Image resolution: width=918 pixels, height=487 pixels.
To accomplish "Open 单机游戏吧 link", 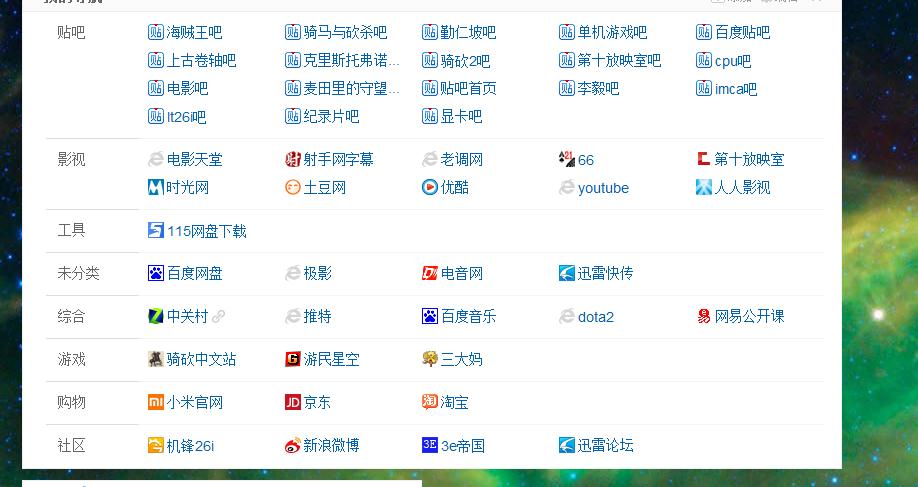I will pyautogui.click(x=612, y=32).
